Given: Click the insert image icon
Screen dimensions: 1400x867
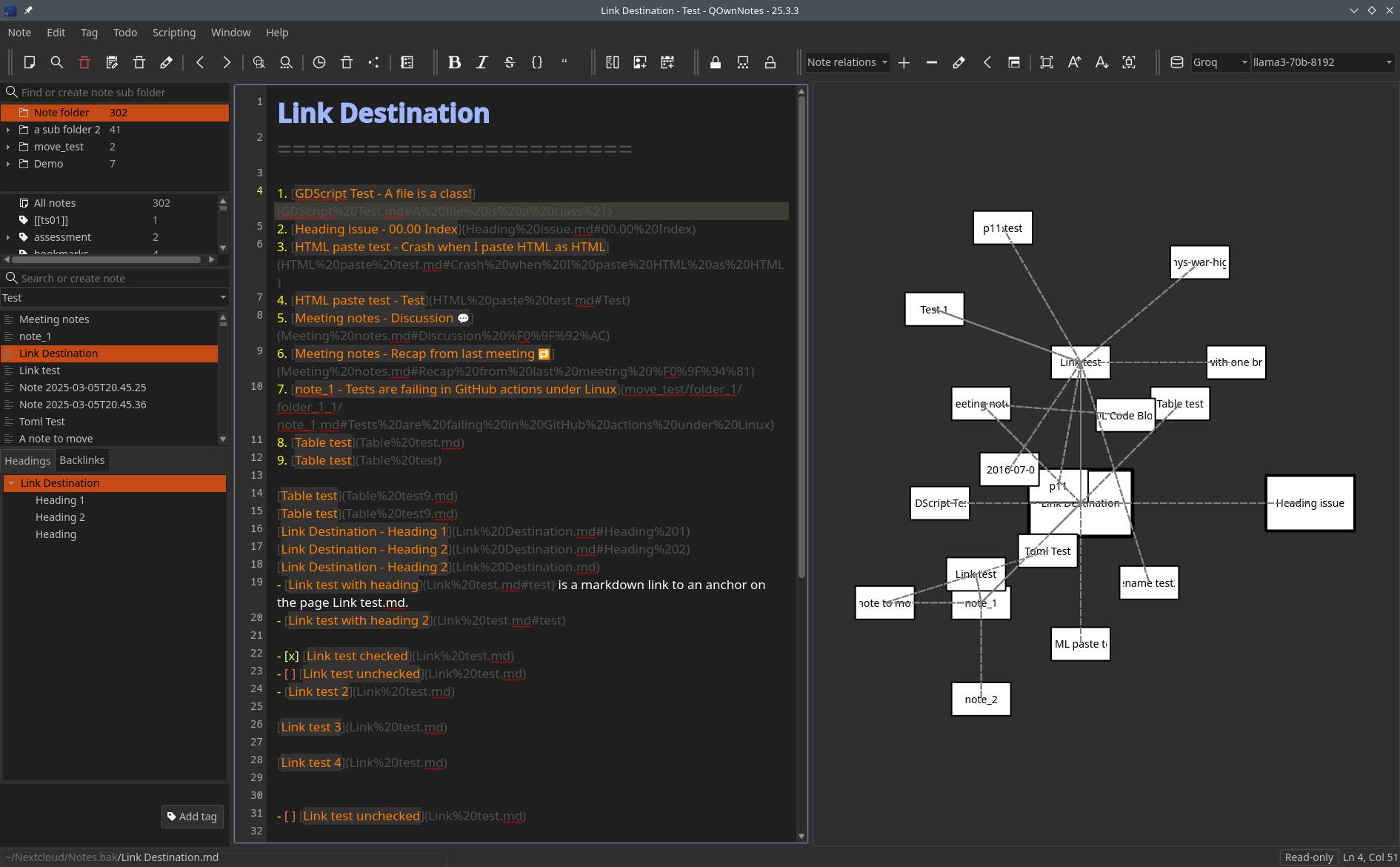Looking at the screenshot, I should 640,63.
